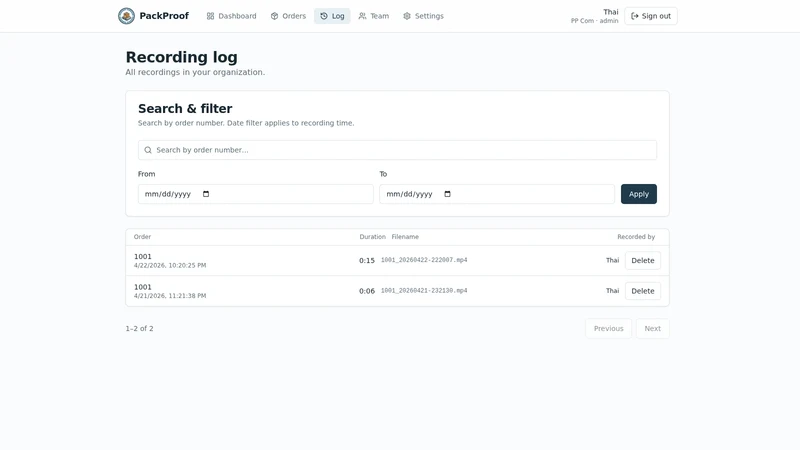This screenshot has width=800, height=450.
Task: Click the Sign out arrow icon
Action: coord(635,16)
